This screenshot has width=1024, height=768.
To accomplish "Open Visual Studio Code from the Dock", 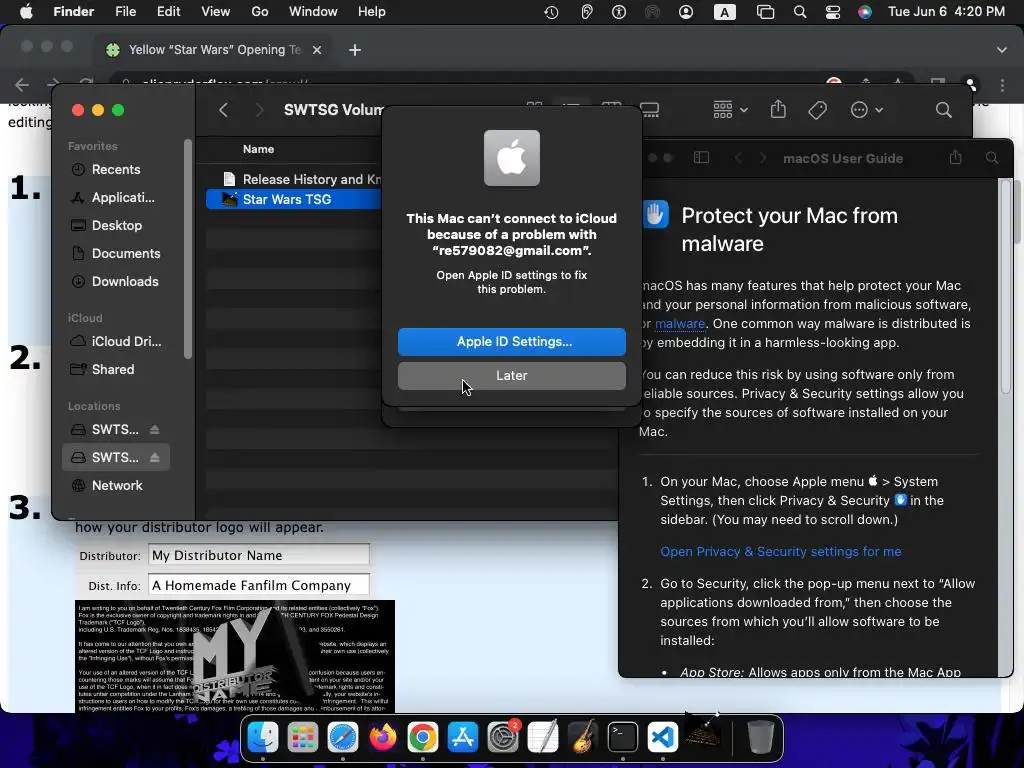I will coord(663,737).
